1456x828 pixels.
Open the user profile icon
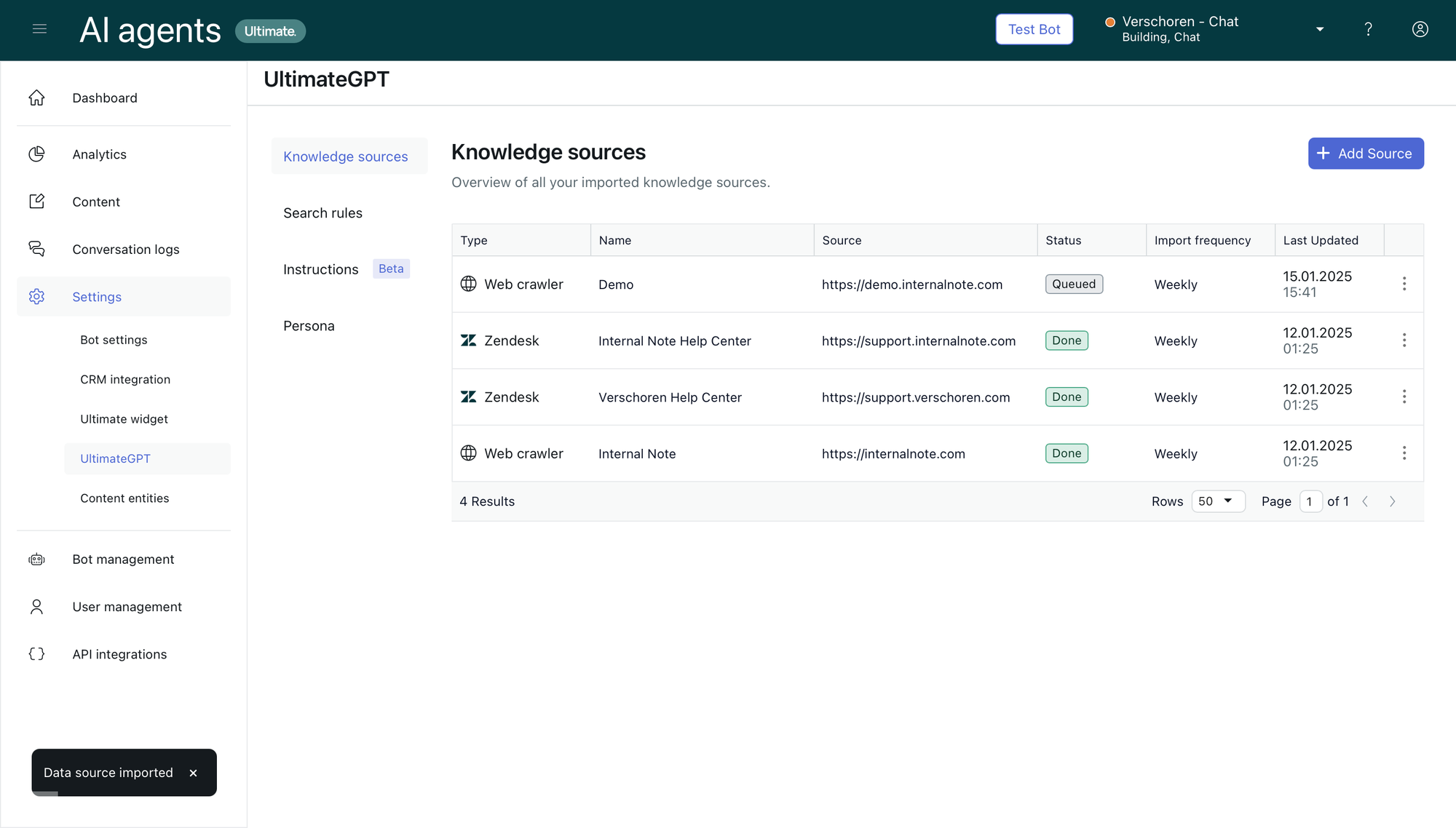click(1420, 29)
